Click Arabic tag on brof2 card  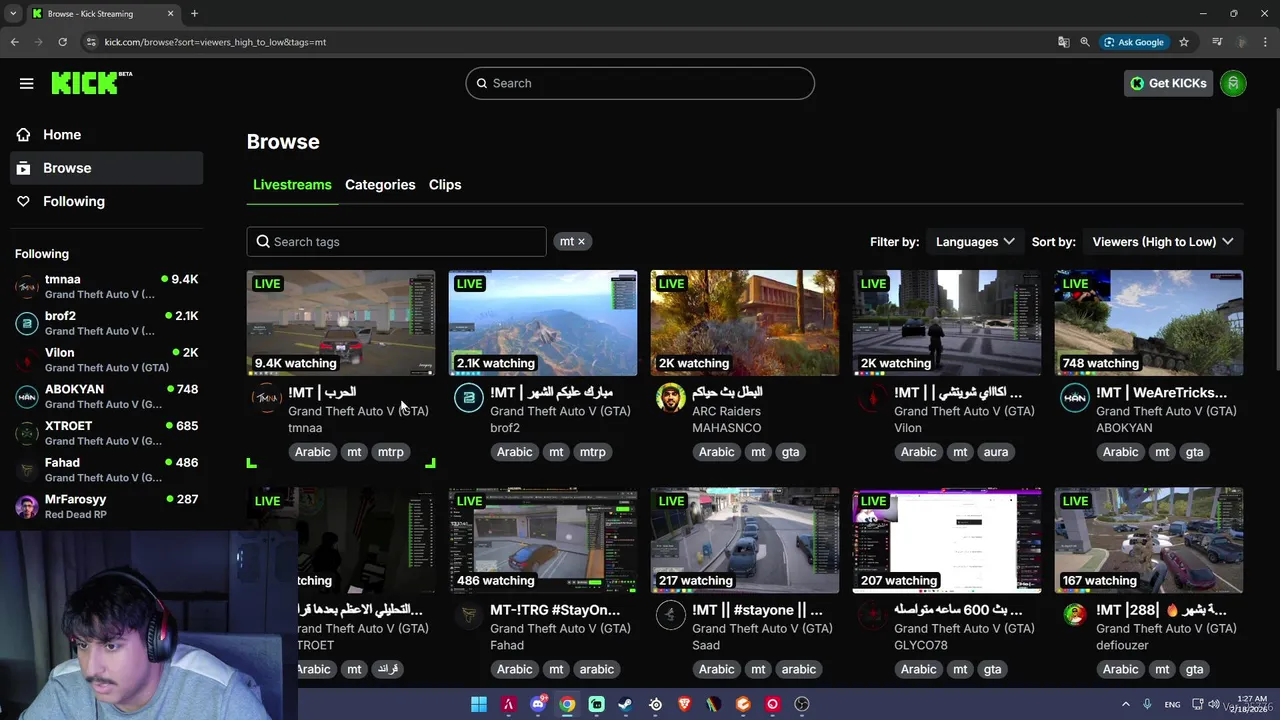[515, 452]
